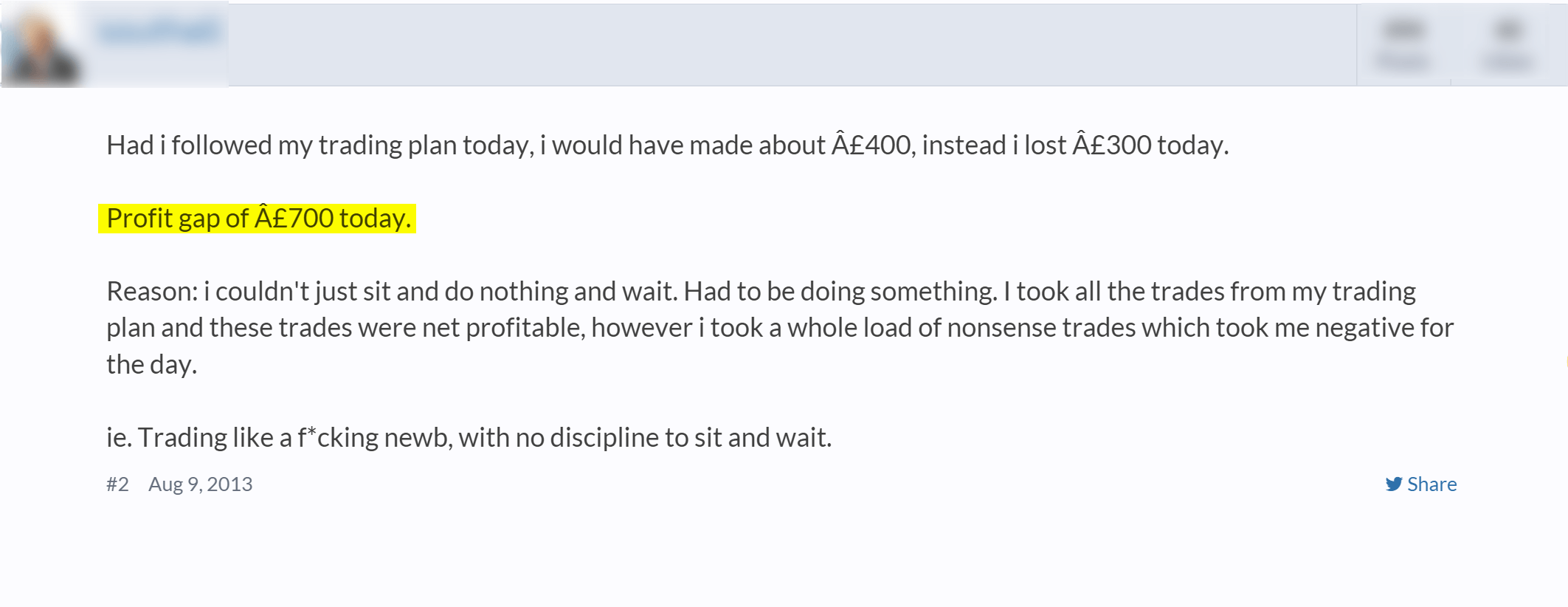Open the #2 post permalink
This screenshot has height=607, width=1568.
coord(117,484)
